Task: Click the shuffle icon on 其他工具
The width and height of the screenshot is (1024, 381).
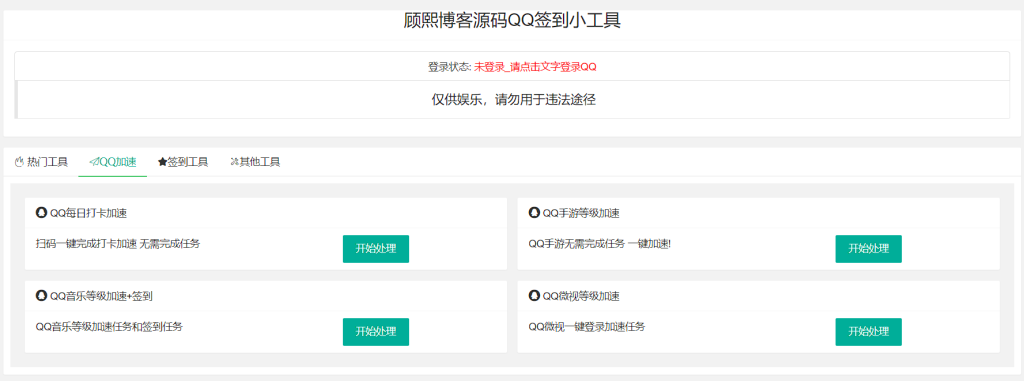Action: [234, 162]
